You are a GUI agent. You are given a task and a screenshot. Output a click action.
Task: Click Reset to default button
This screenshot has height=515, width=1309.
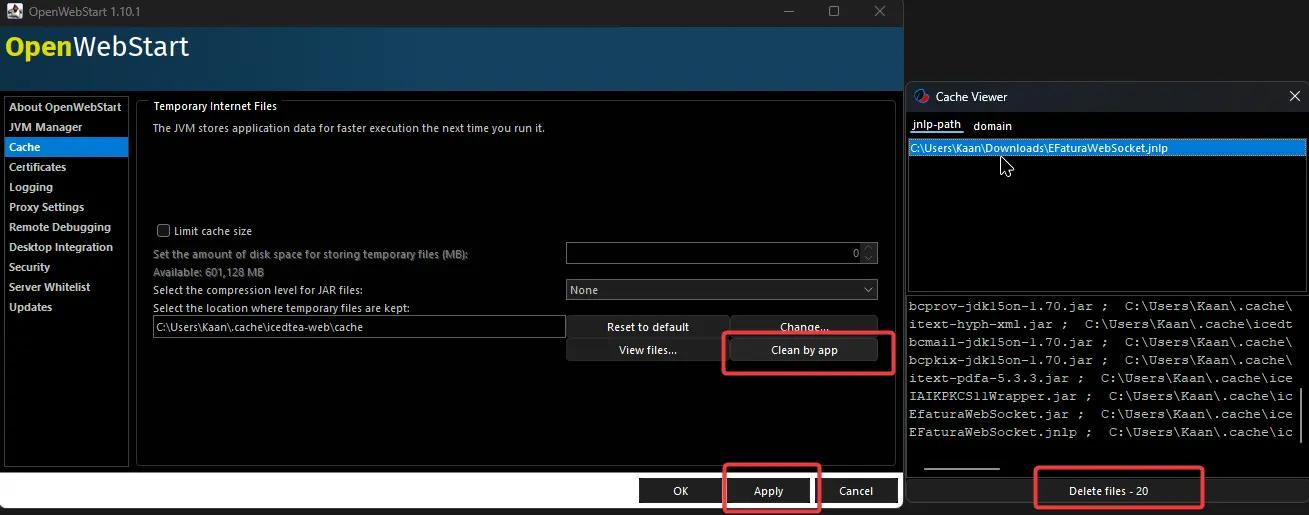648,327
